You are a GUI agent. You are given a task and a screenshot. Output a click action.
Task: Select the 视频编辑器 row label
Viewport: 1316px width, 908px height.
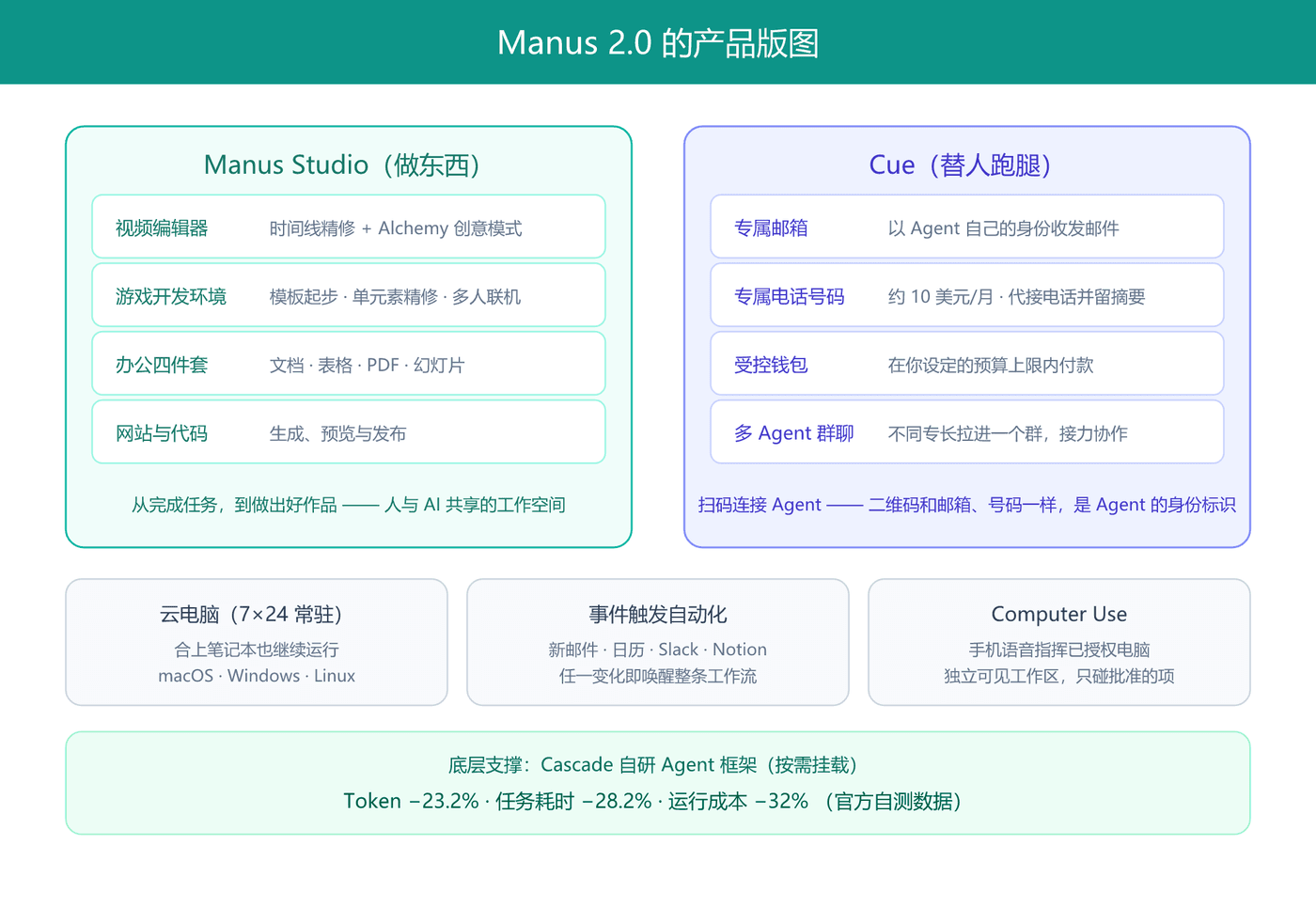pyautogui.click(x=162, y=228)
